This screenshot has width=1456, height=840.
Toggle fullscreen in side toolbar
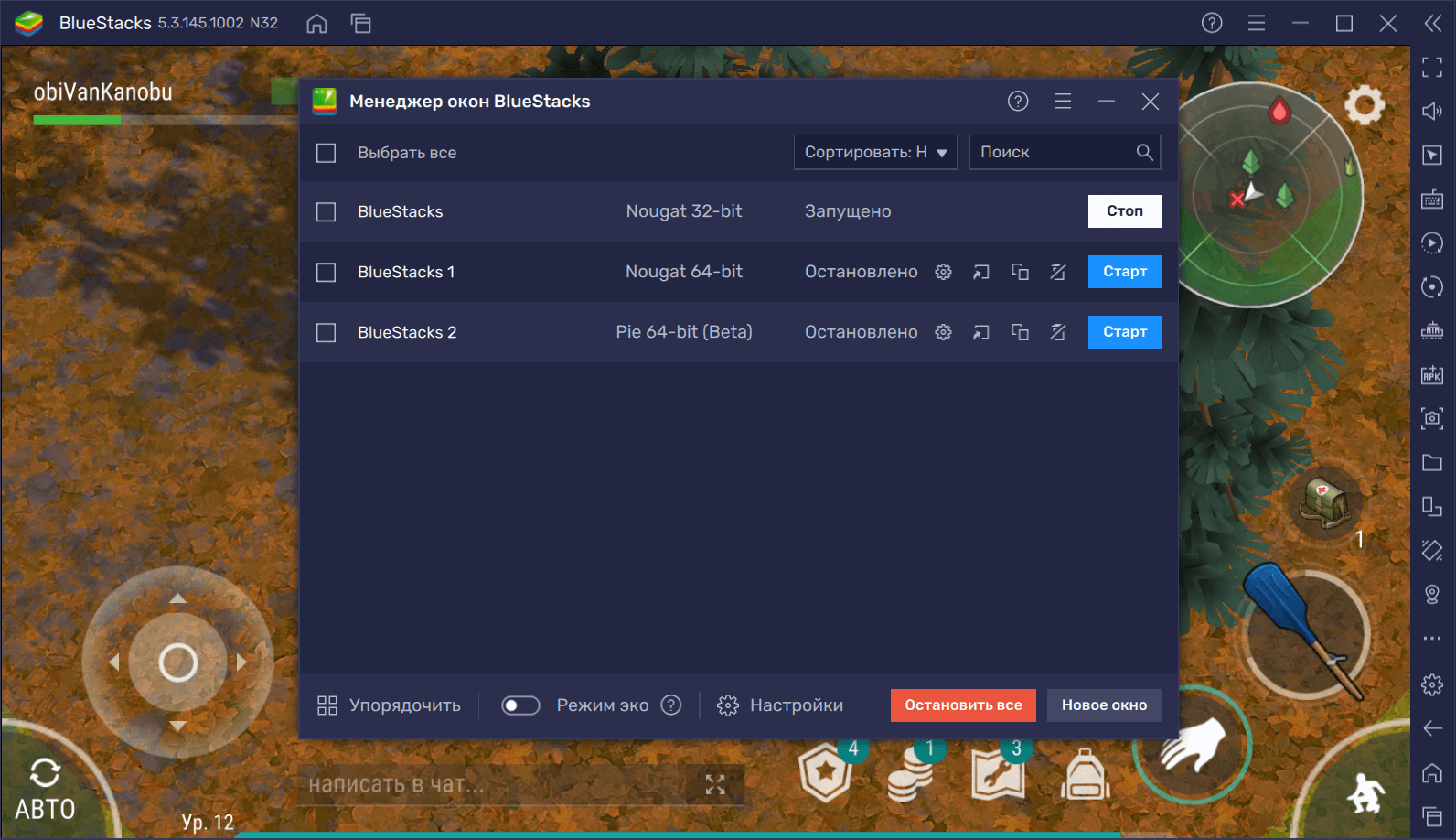pyautogui.click(x=1432, y=67)
